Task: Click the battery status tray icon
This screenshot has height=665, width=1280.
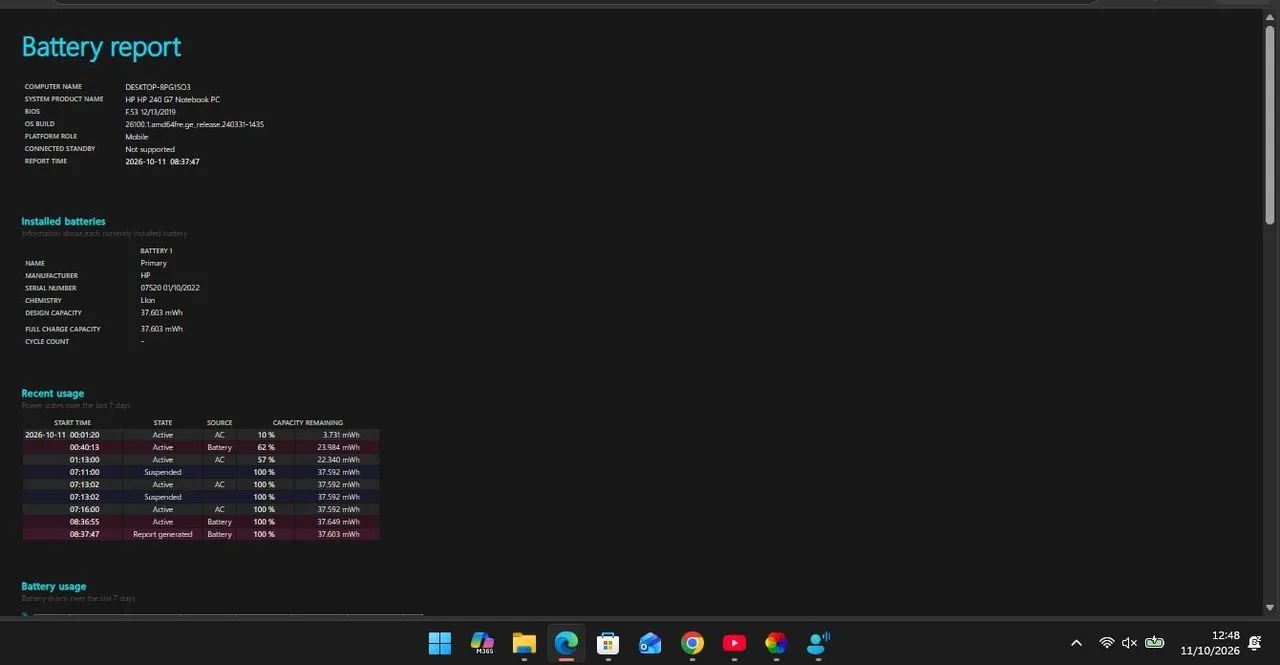Action: point(1155,643)
